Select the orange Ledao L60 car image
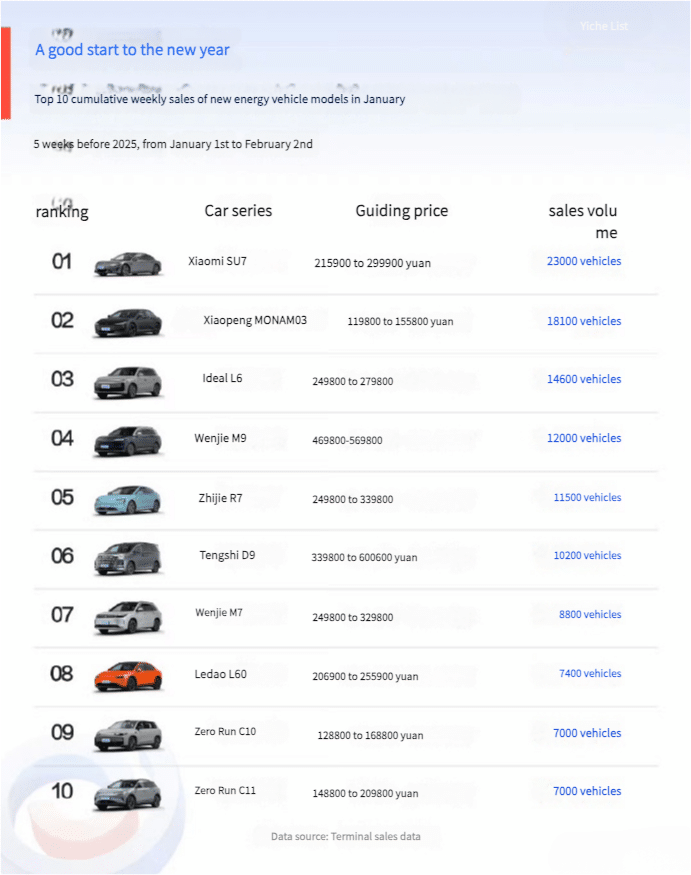691x875 pixels. pyautogui.click(x=128, y=676)
